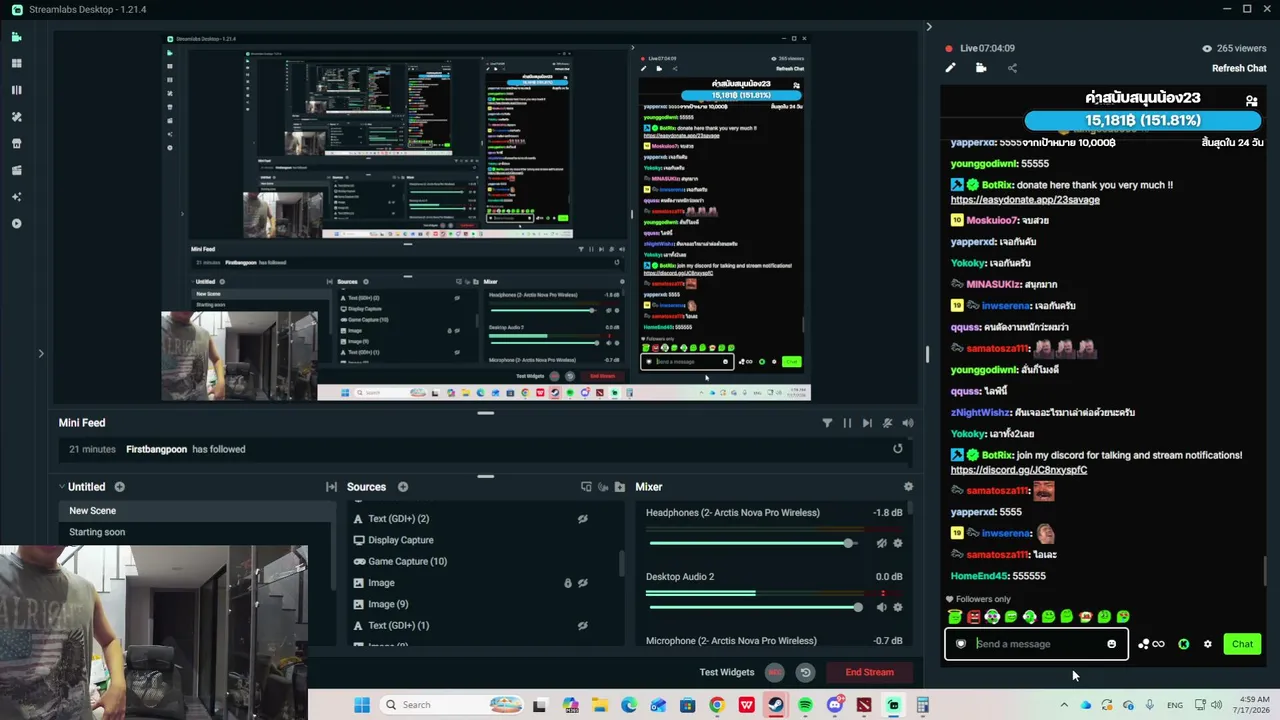Open chat settings gear icon

pyautogui.click(x=1207, y=644)
